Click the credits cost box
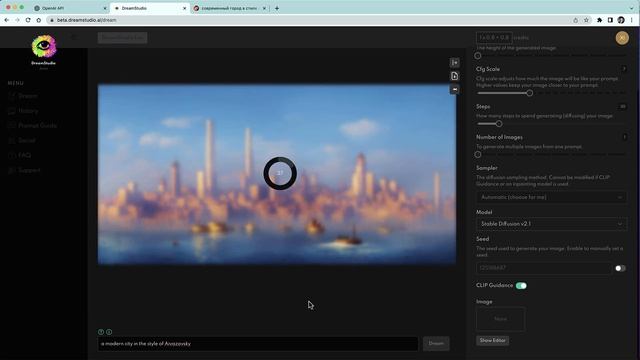The height and width of the screenshot is (360, 640). pyautogui.click(x=494, y=38)
